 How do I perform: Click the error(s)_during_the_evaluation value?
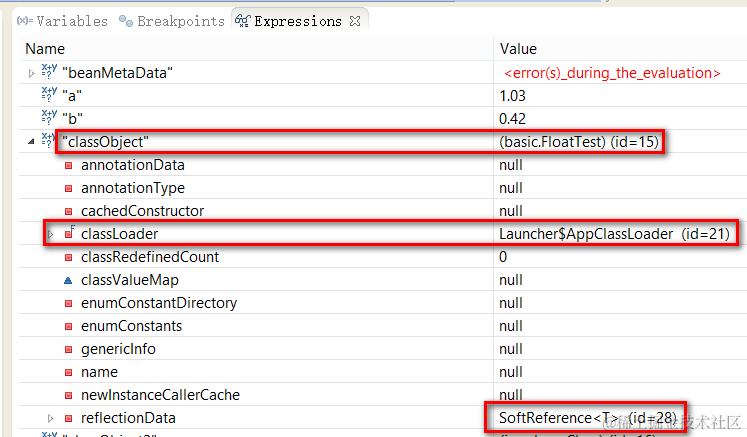[x=612, y=73]
